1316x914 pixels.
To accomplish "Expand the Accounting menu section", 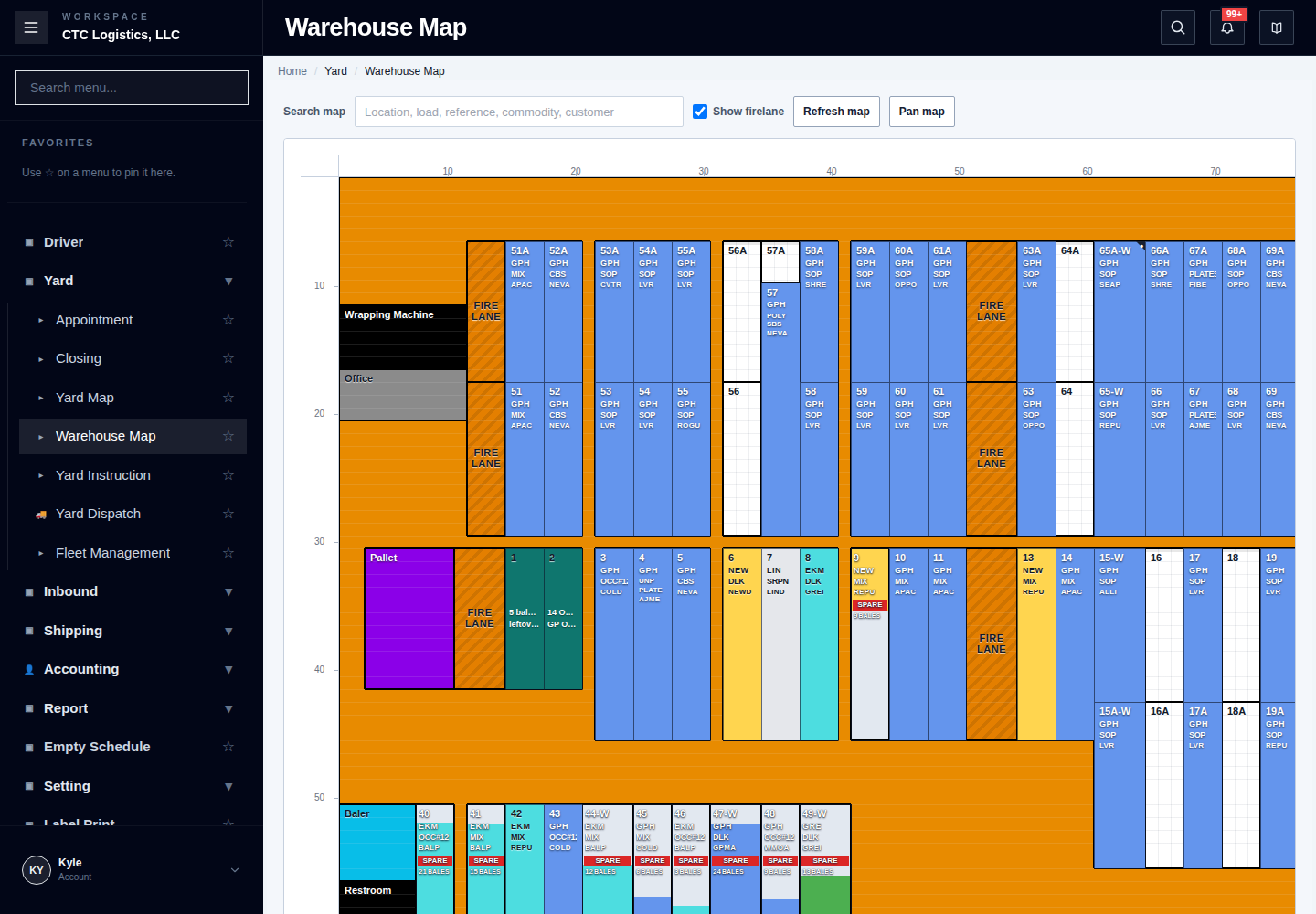I will tap(228, 669).
